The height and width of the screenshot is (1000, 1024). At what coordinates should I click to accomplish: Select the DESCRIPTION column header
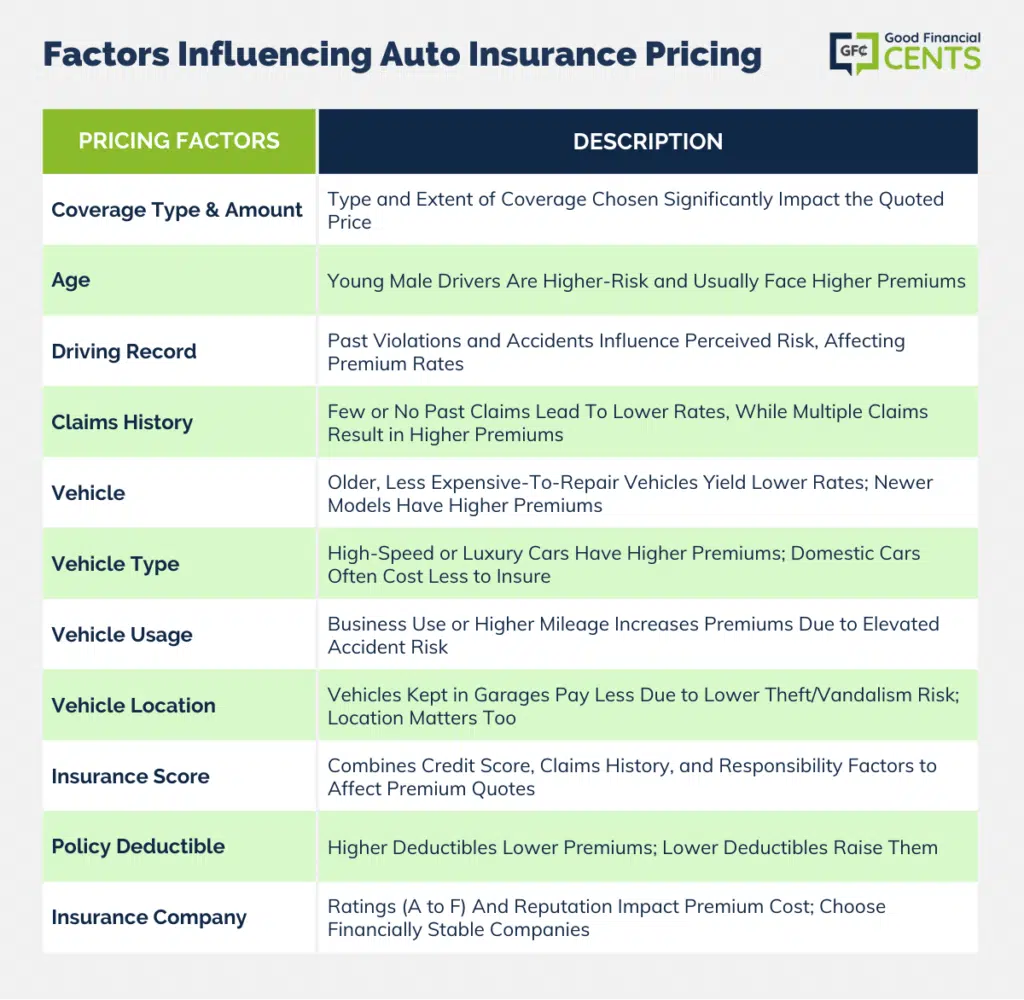coord(648,141)
